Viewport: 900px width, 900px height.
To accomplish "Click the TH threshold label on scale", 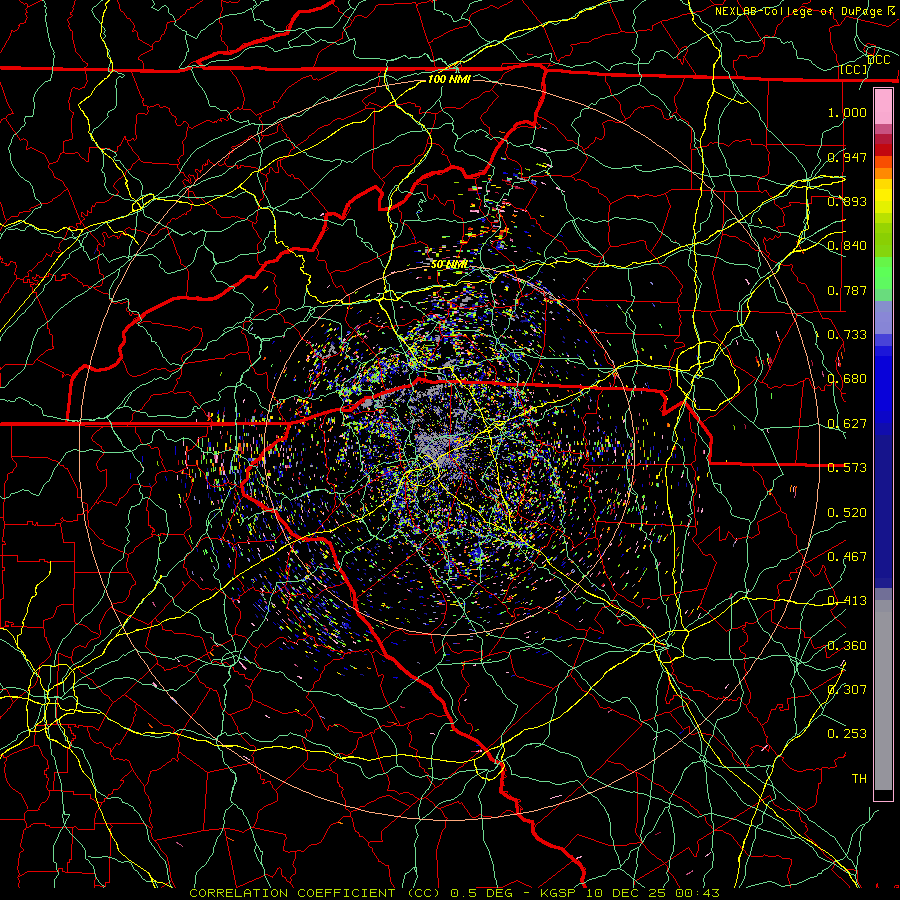I will 859,779.
